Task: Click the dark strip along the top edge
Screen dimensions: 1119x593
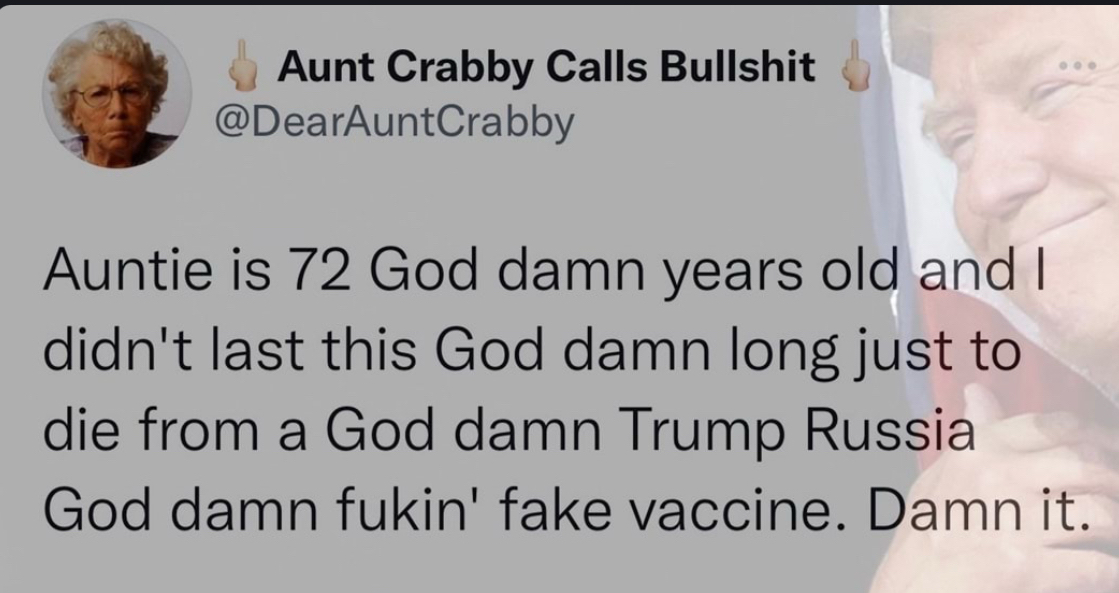Action: [559, 4]
